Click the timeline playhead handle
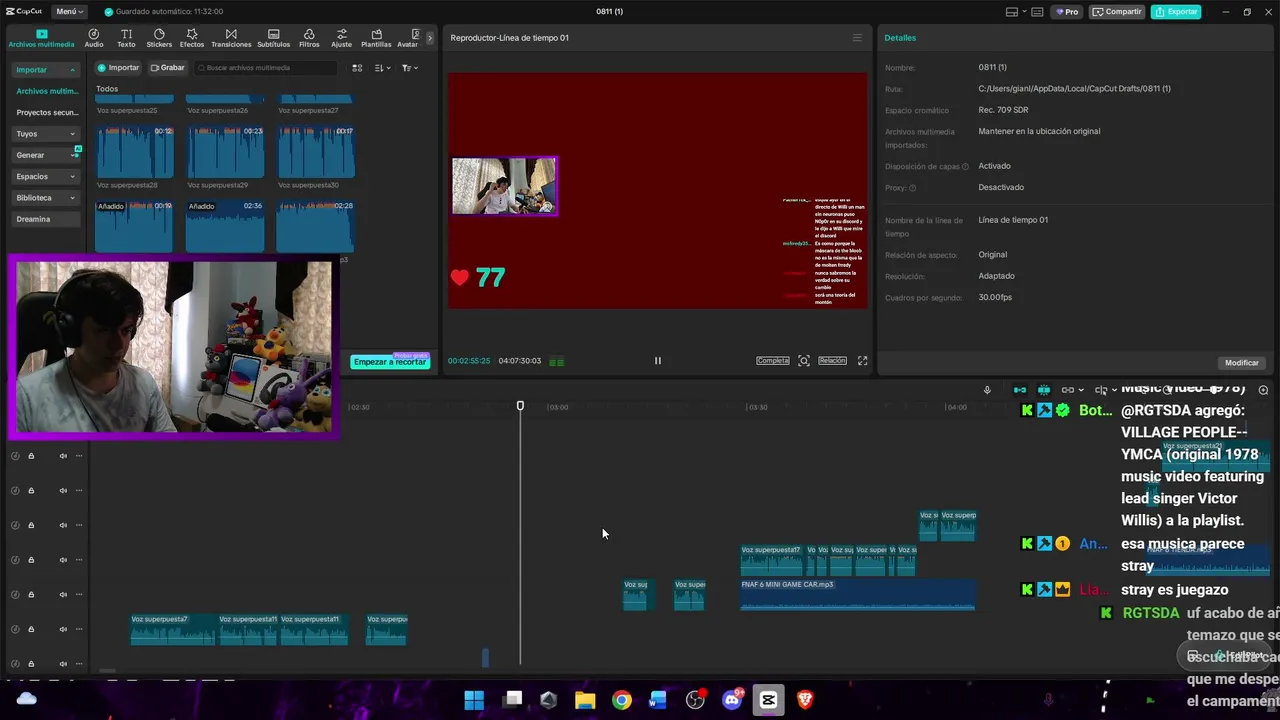The width and height of the screenshot is (1280, 720). [x=520, y=405]
